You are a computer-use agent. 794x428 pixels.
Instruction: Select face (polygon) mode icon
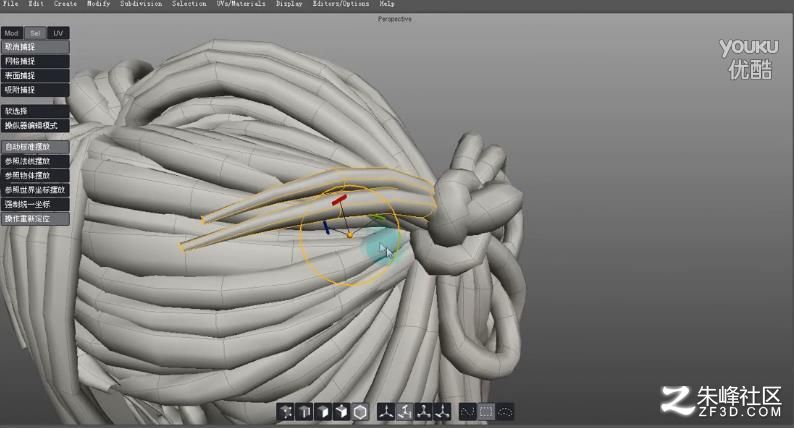(x=323, y=412)
